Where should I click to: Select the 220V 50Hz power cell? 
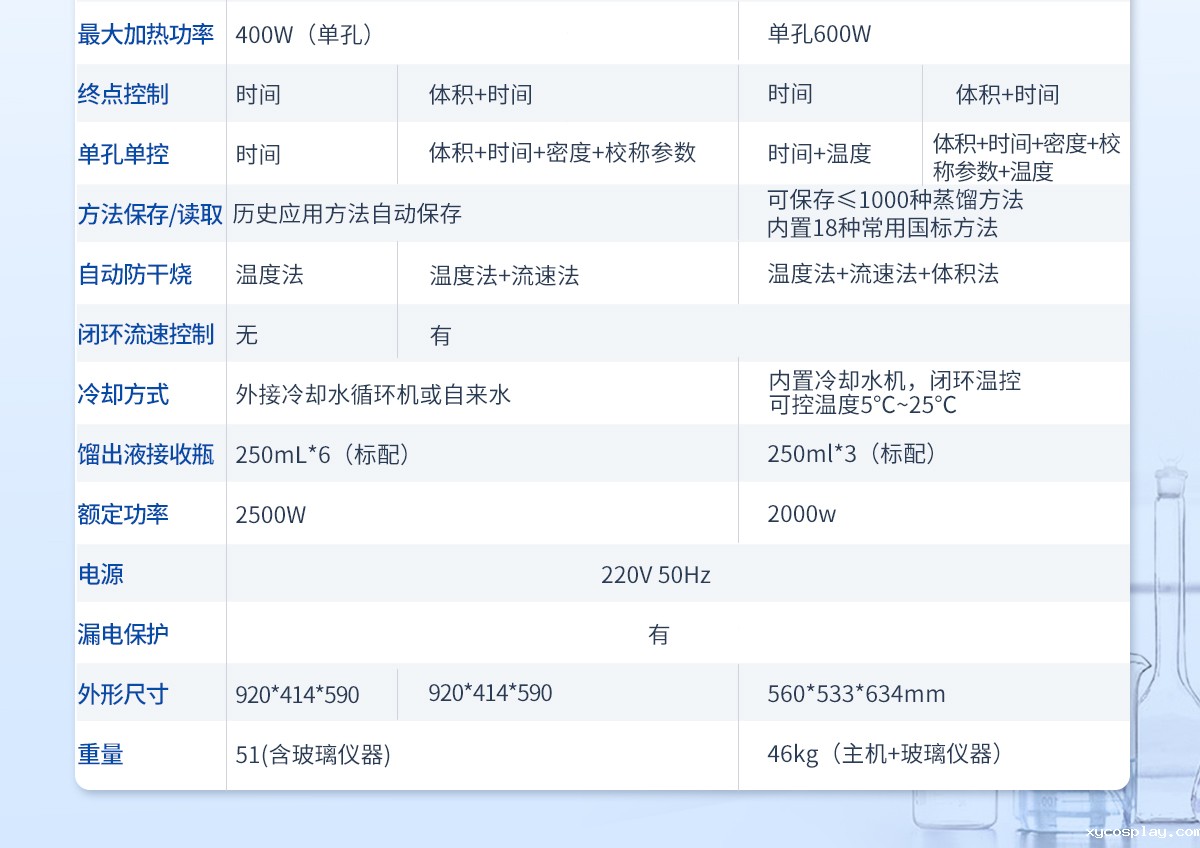655,575
